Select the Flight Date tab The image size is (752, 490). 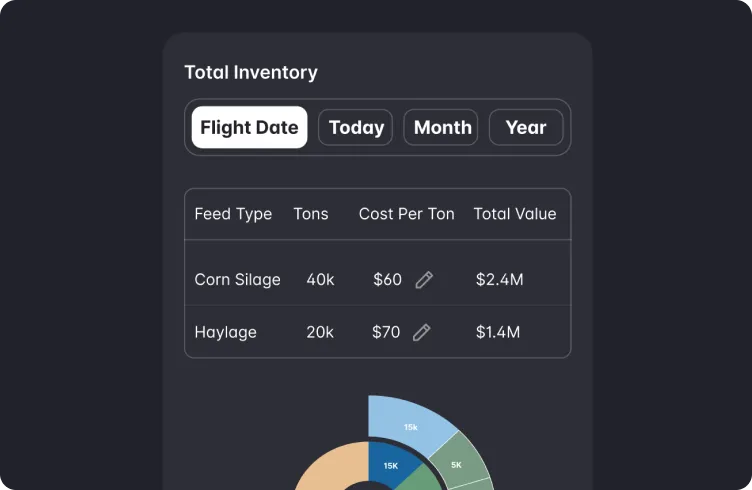249,127
